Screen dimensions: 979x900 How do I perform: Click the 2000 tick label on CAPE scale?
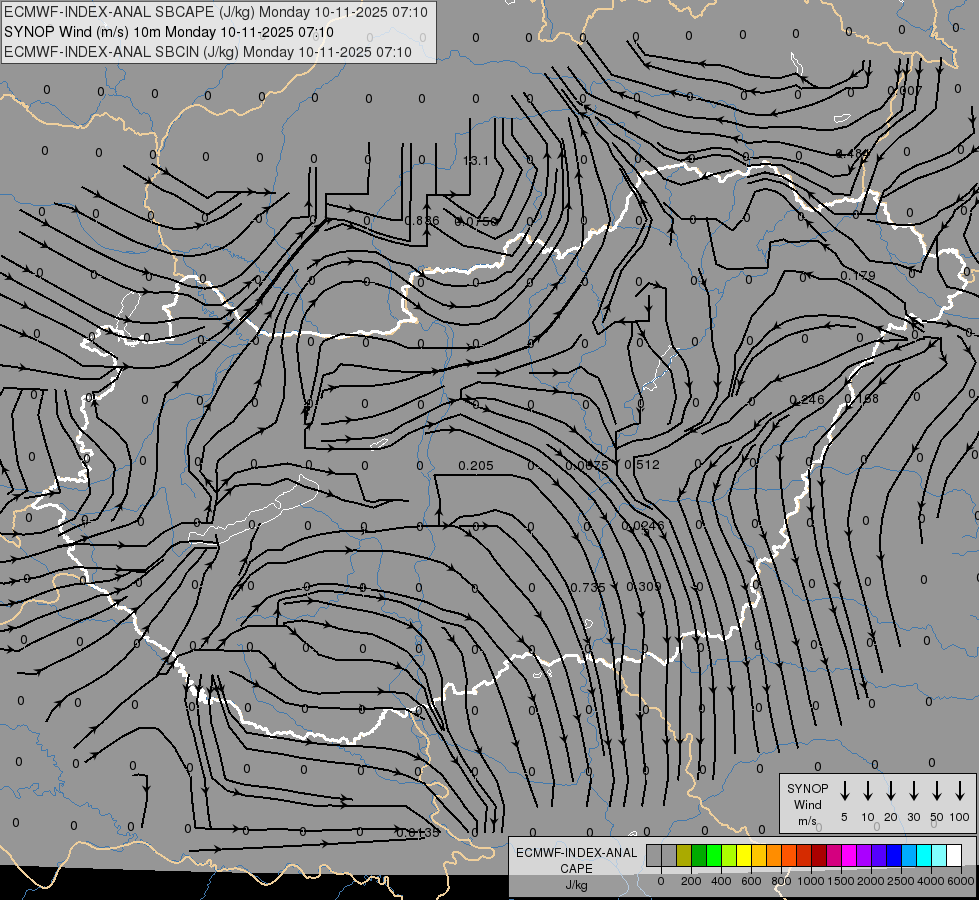[x=871, y=881]
